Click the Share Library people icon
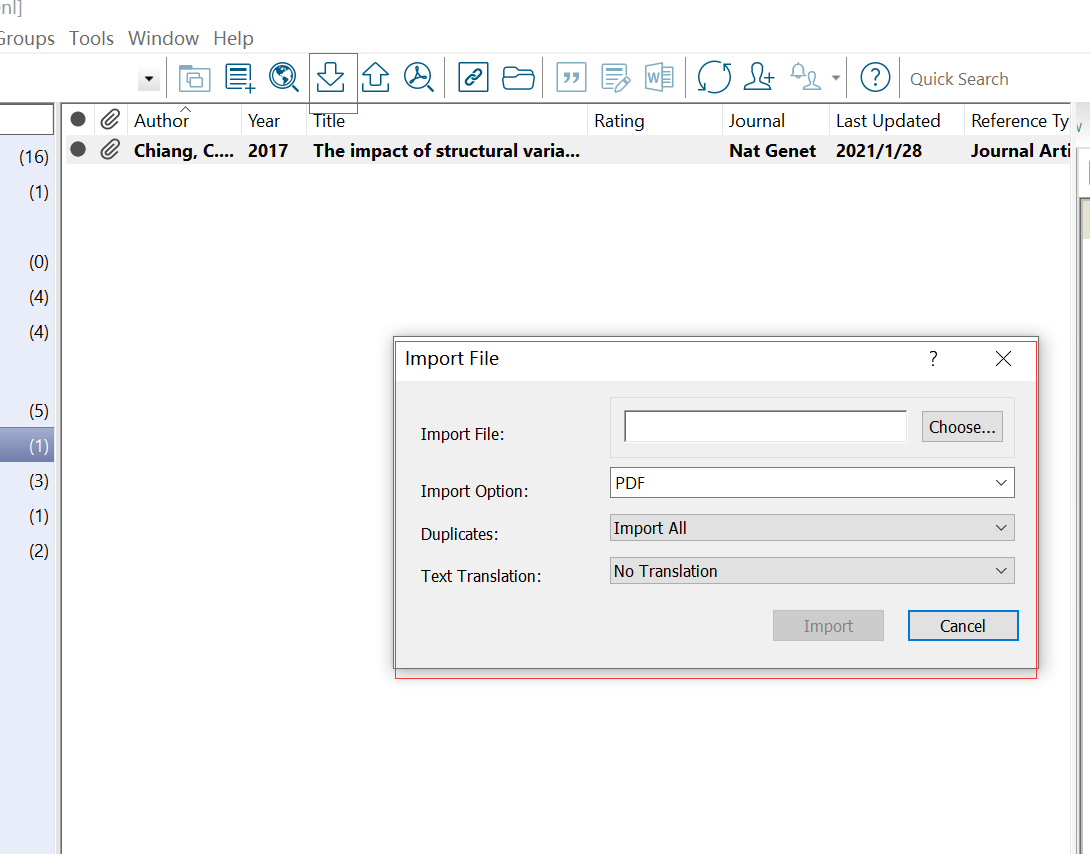Screen dimensions: 1090x854 point(758,77)
